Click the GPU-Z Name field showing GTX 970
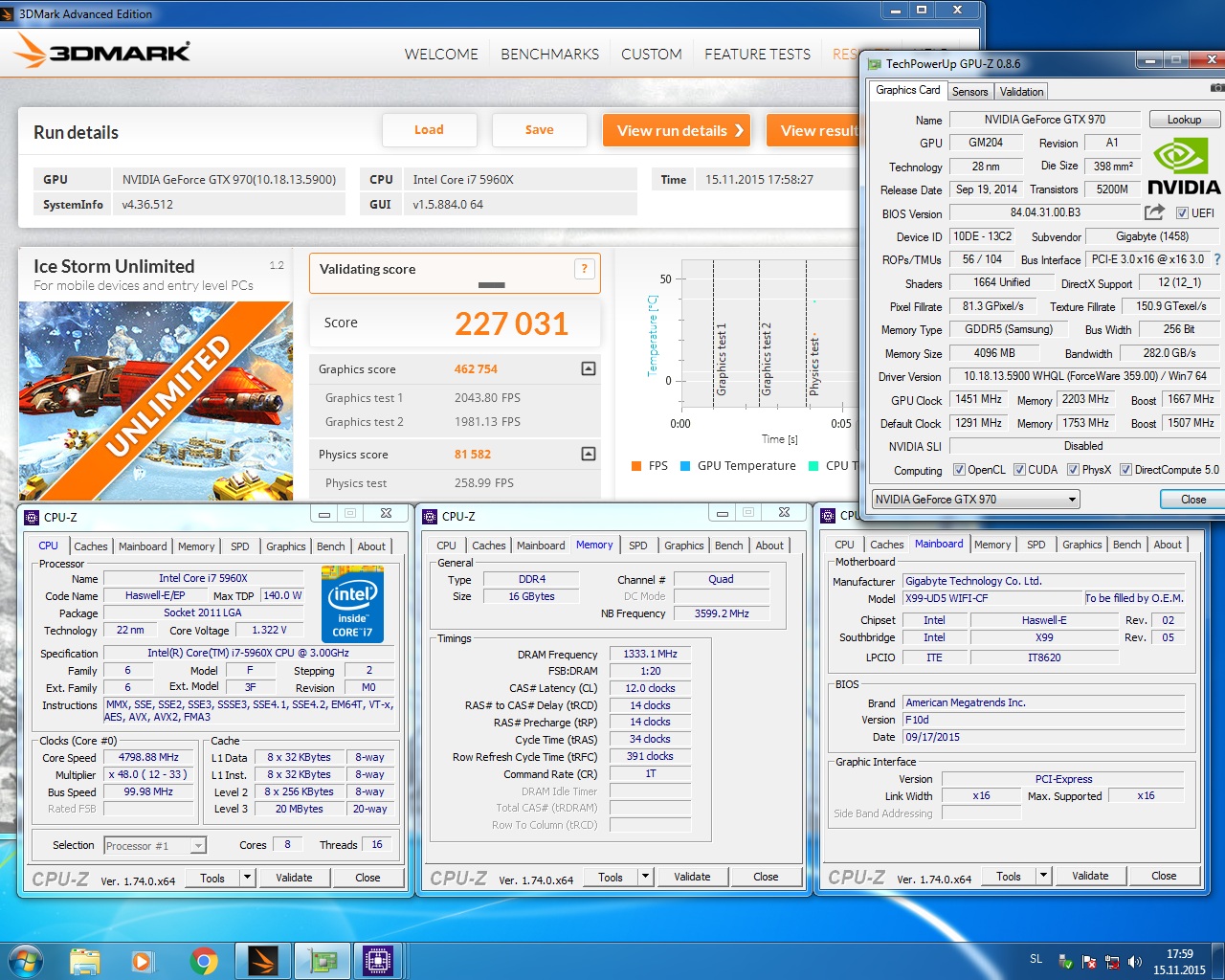This screenshot has width=1225, height=980. [x=1045, y=120]
